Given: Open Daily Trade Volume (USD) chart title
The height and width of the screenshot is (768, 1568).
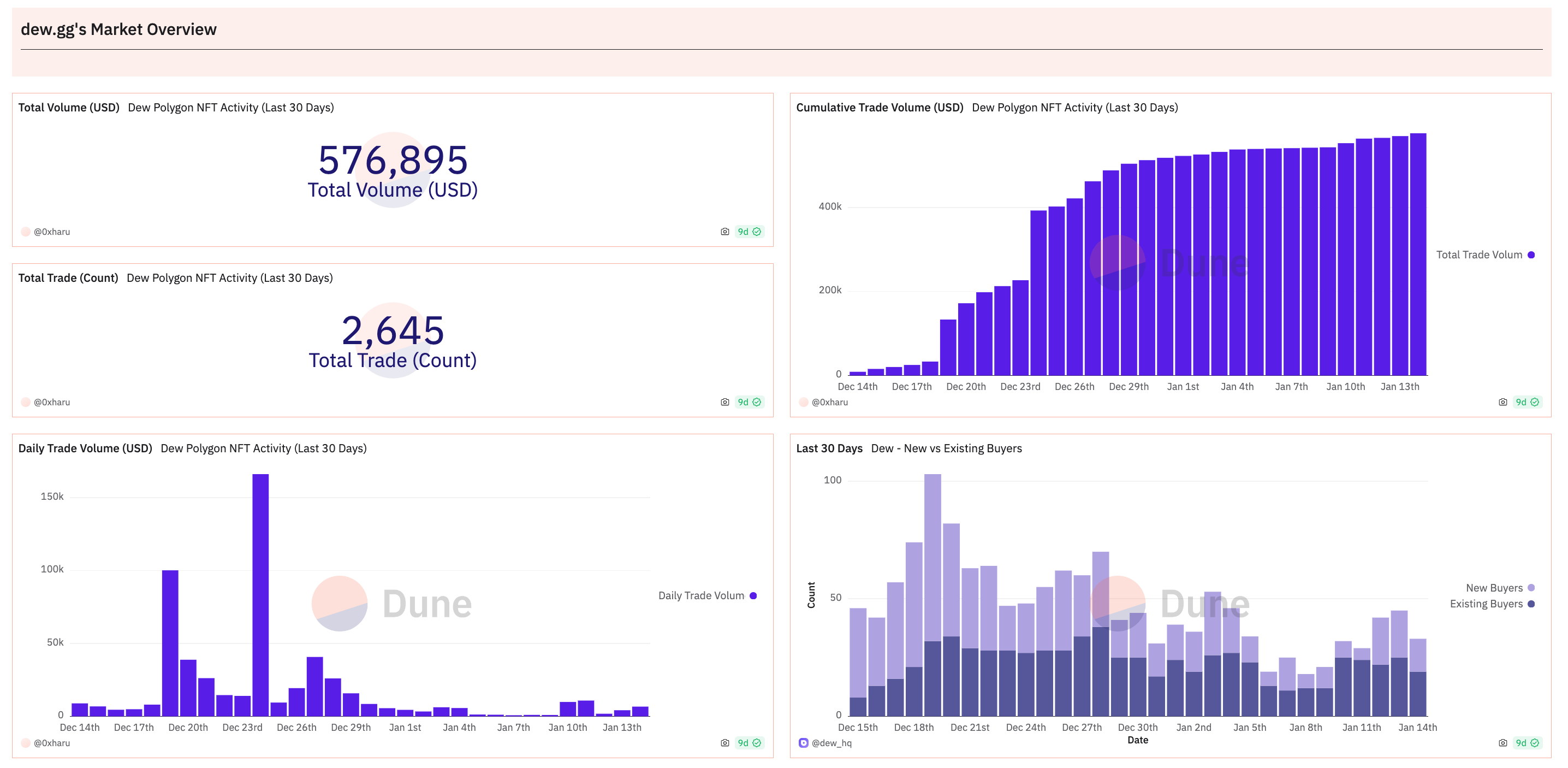Looking at the screenshot, I should click(x=85, y=448).
